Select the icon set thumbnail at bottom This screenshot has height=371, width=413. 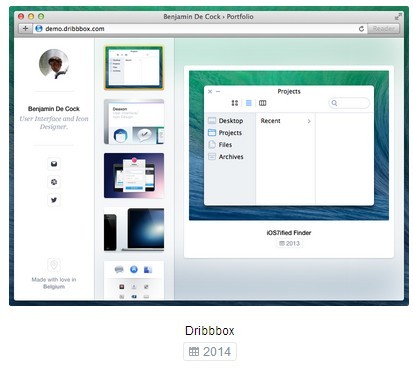[134, 280]
